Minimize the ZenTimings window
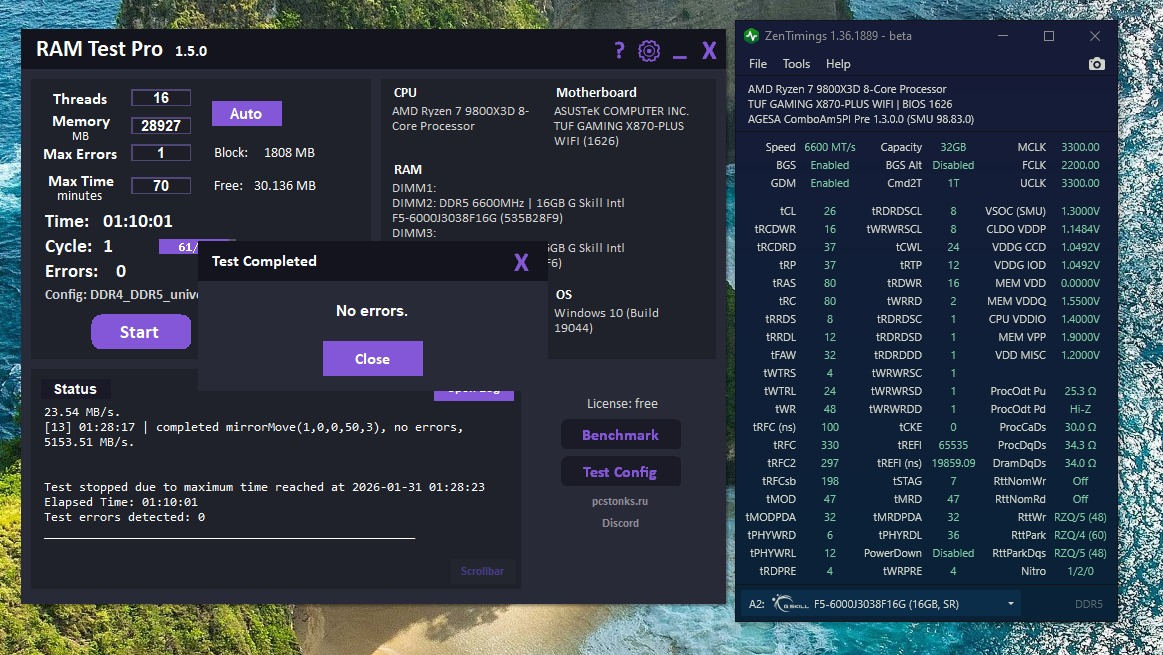 [x=1003, y=36]
